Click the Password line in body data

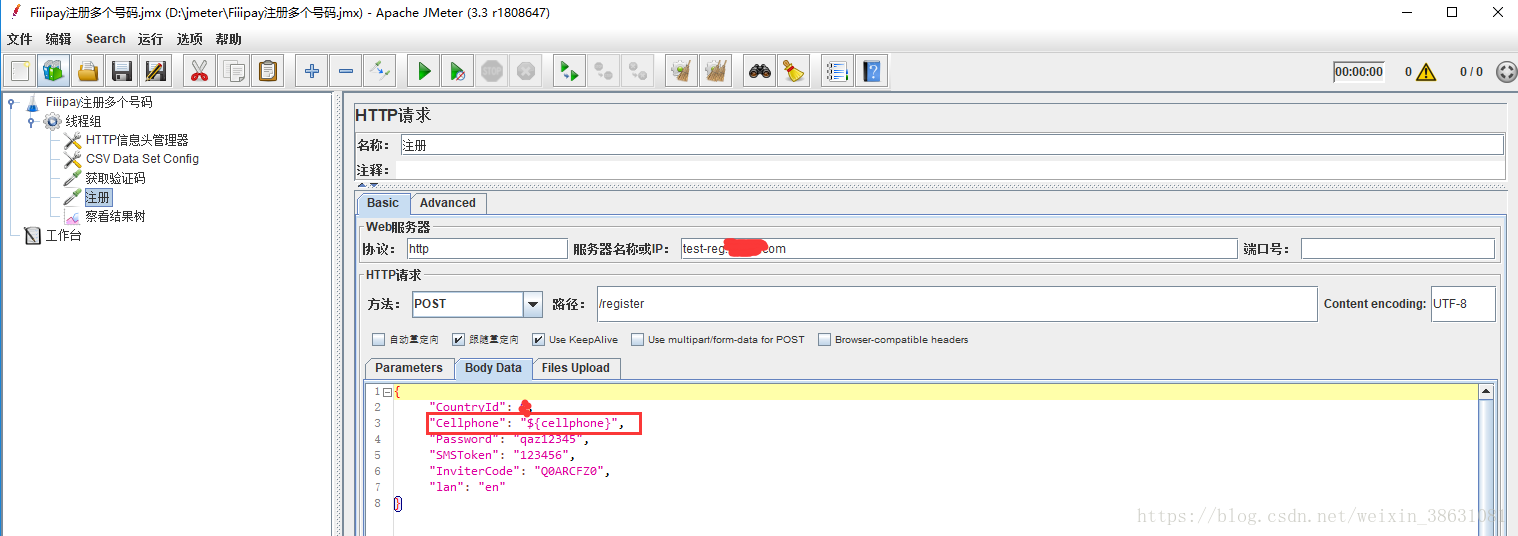click(509, 439)
